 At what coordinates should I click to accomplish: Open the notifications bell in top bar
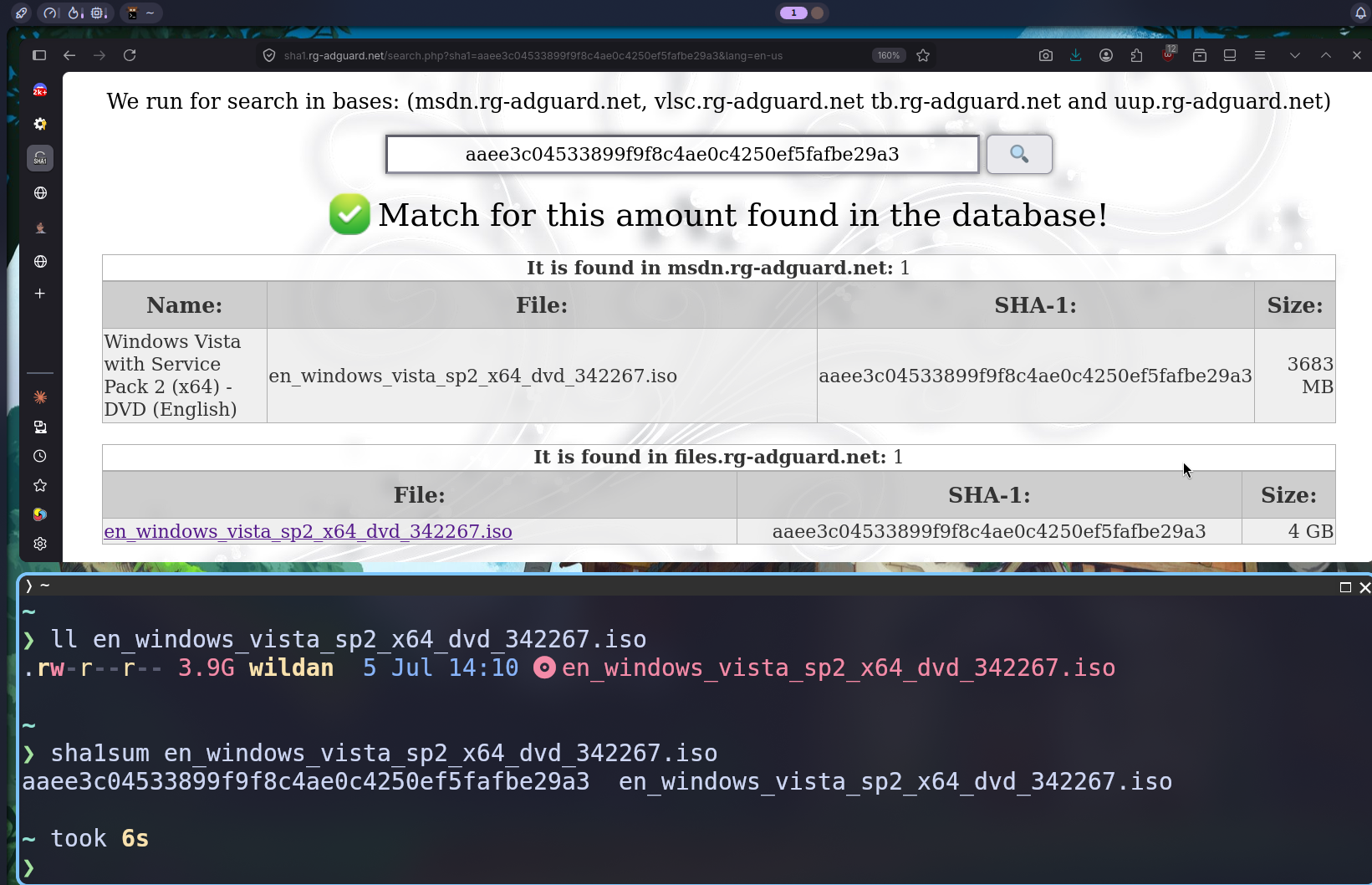tap(1360, 13)
